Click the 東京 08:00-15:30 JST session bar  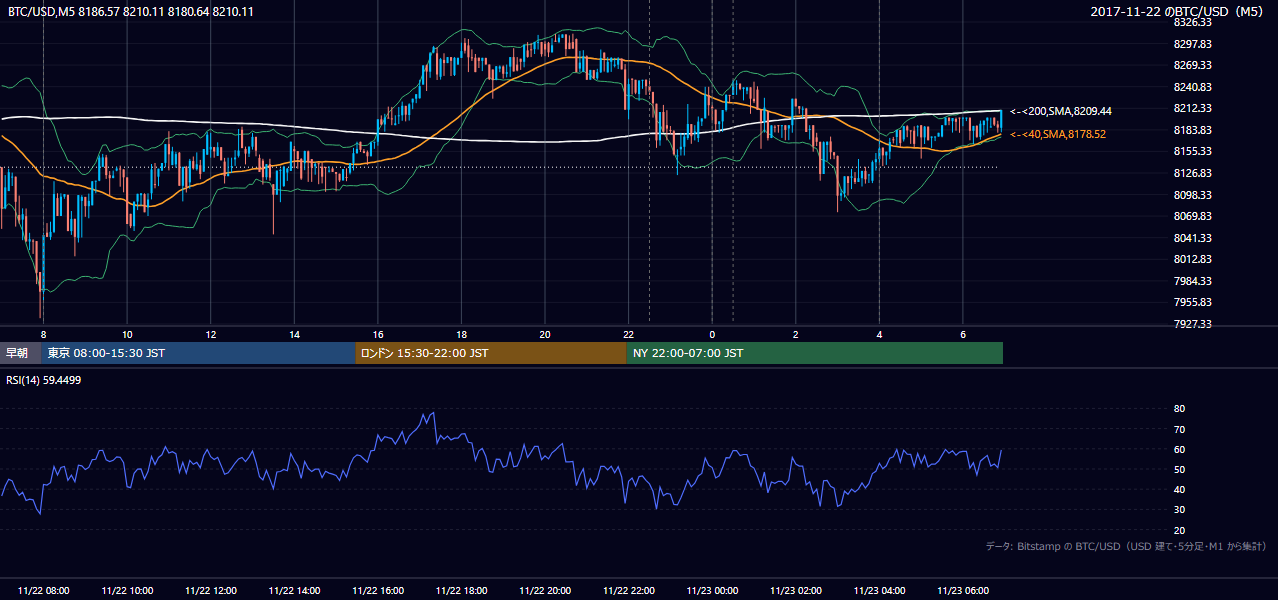point(198,353)
